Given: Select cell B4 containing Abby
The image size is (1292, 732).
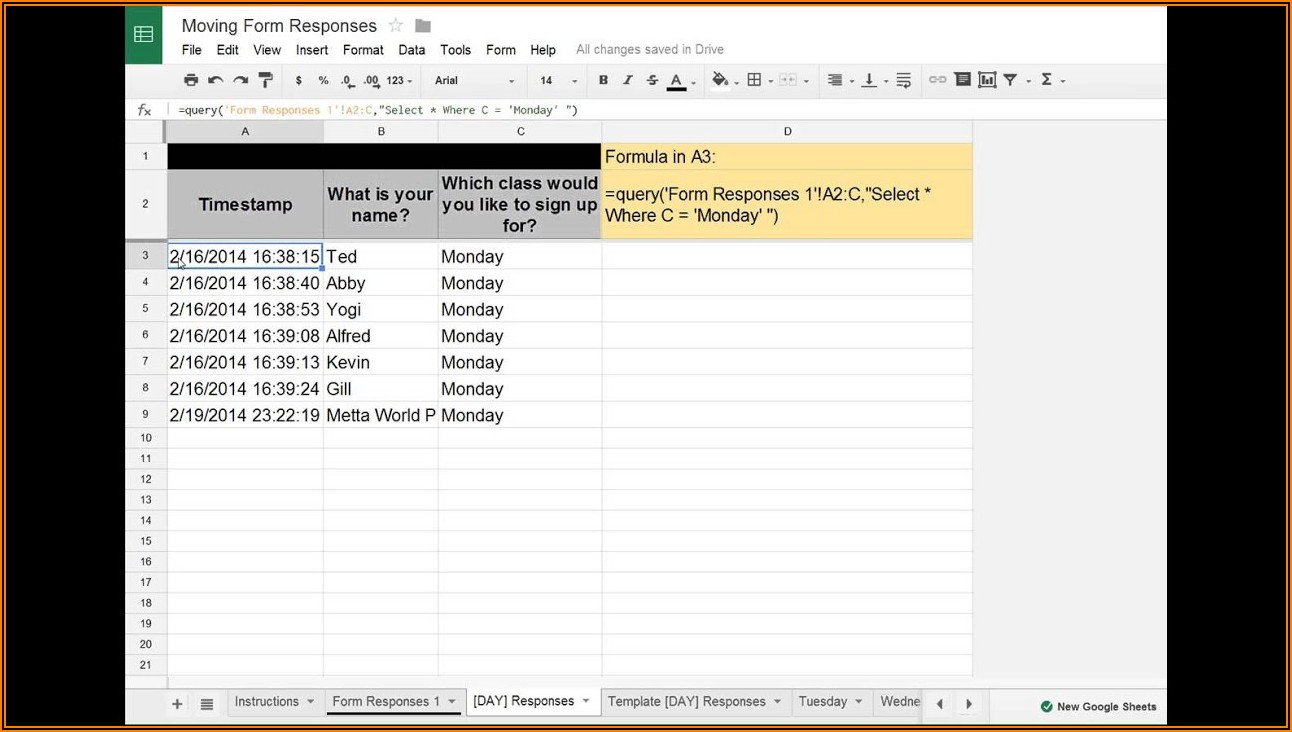Looking at the screenshot, I should tap(380, 283).
